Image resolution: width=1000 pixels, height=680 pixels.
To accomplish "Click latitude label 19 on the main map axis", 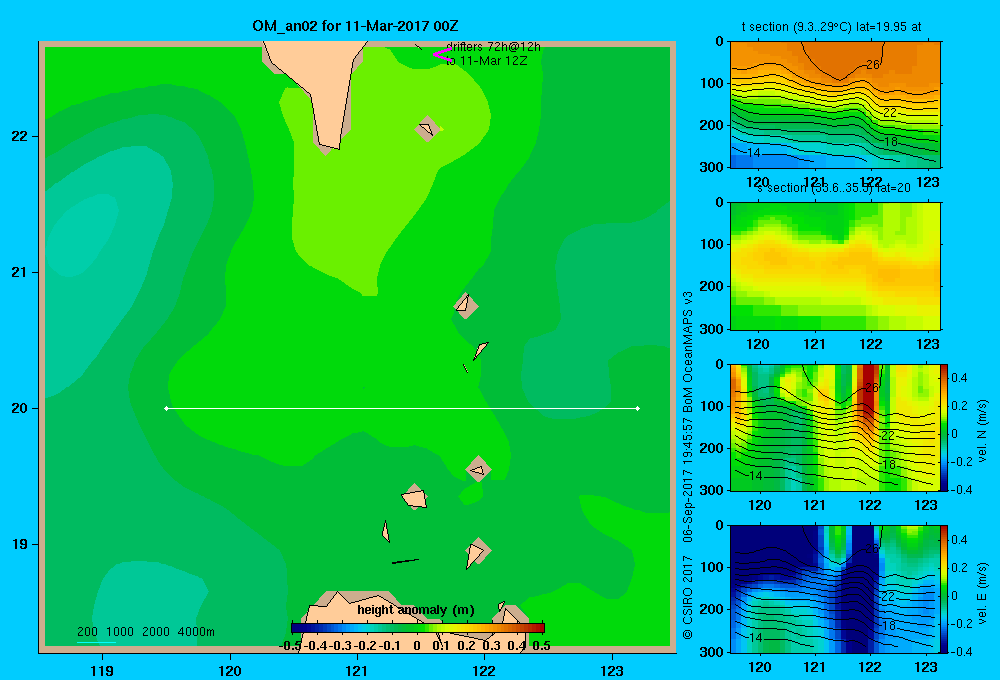I will [x=20, y=544].
